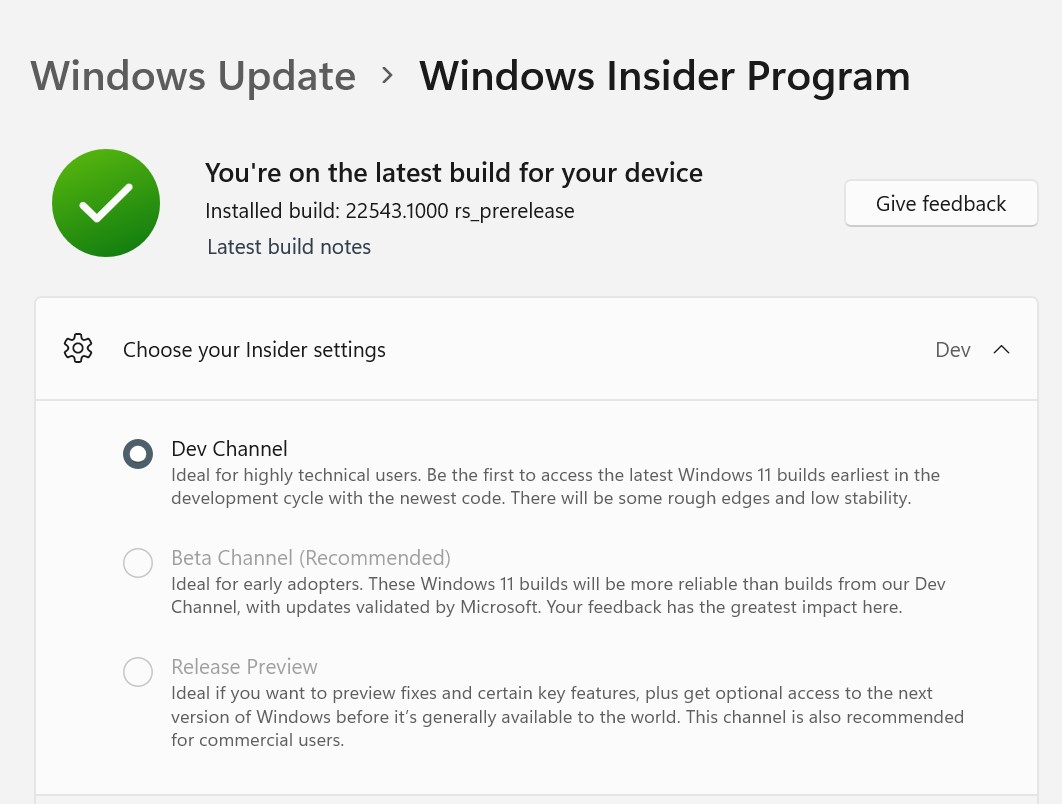This screenshot has width=1062, height=804.
Task: Navigate back to Windows Update
Action: point(192,74)
